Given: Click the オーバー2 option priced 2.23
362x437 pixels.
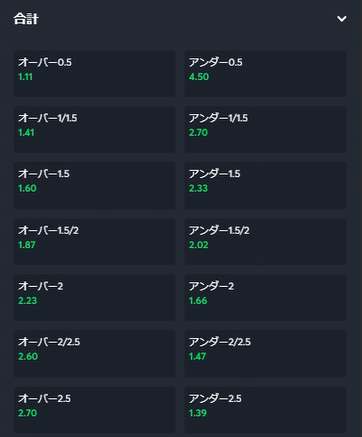Looking at the screenshot, I should [x=94, y=298].
